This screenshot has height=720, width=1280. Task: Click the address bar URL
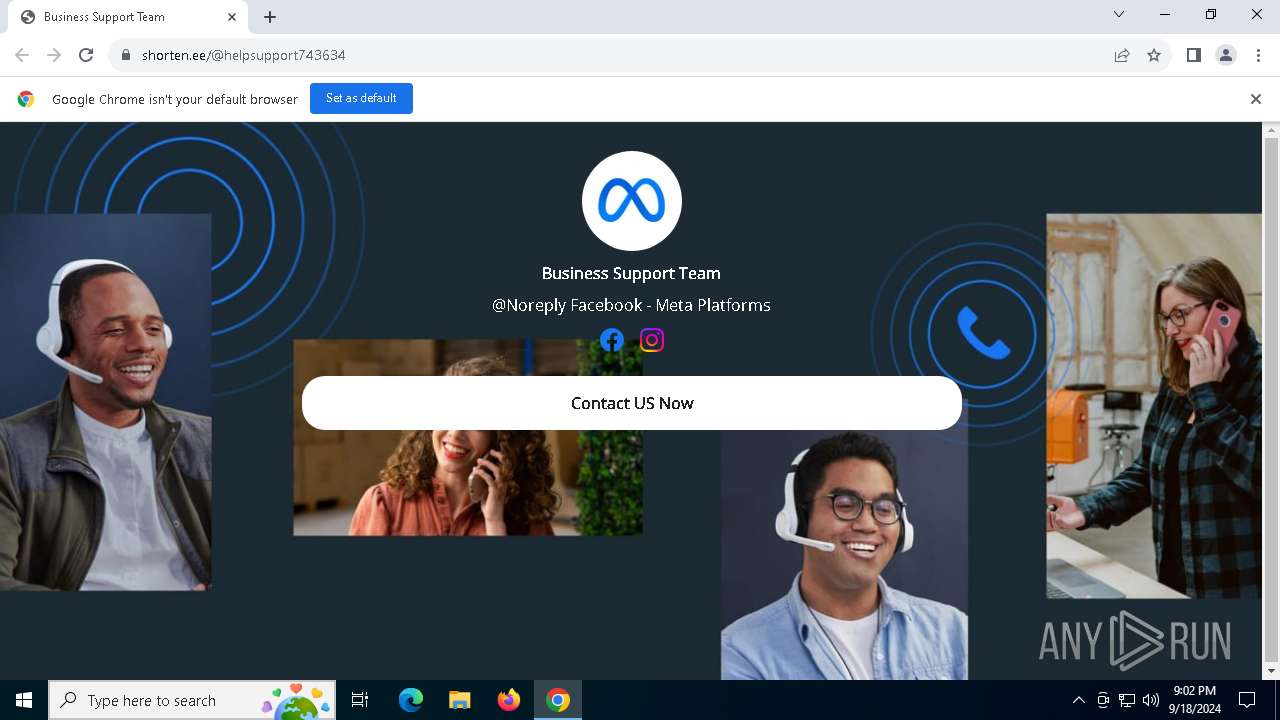click(244, 55)
